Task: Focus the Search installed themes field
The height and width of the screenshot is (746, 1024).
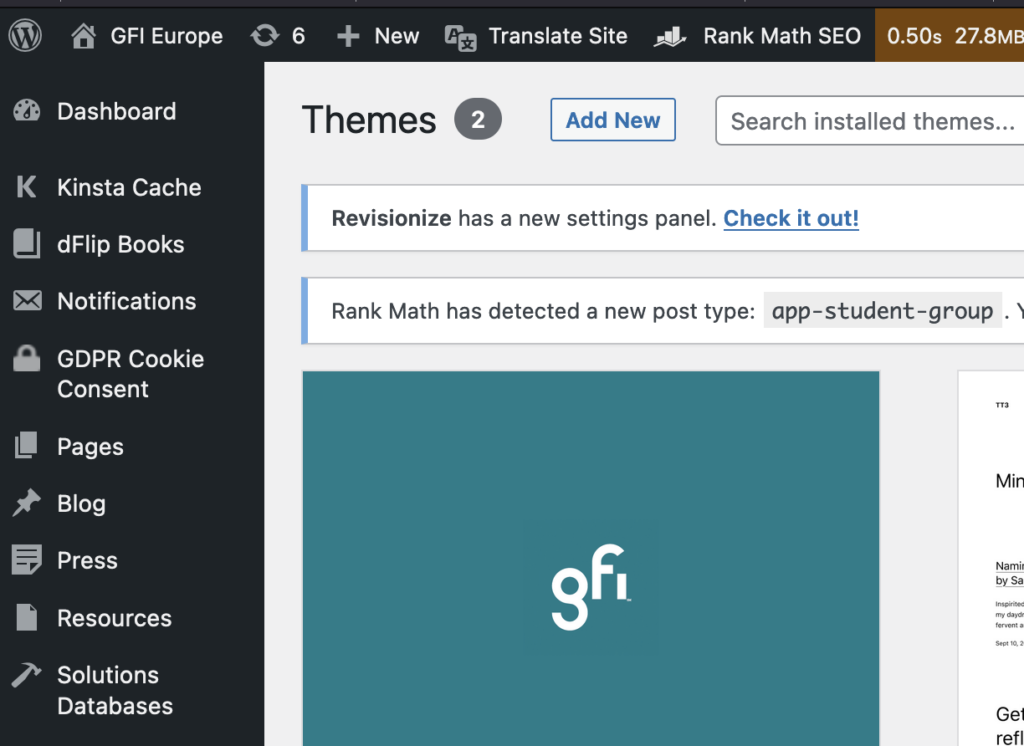Action: pyautogui.click(x=870, y=121)
